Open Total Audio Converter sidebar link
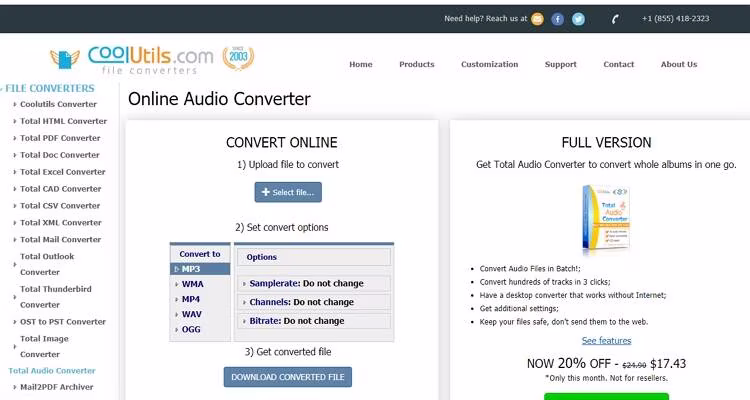The width and height of the screenshot is (750, 400). 52,371
